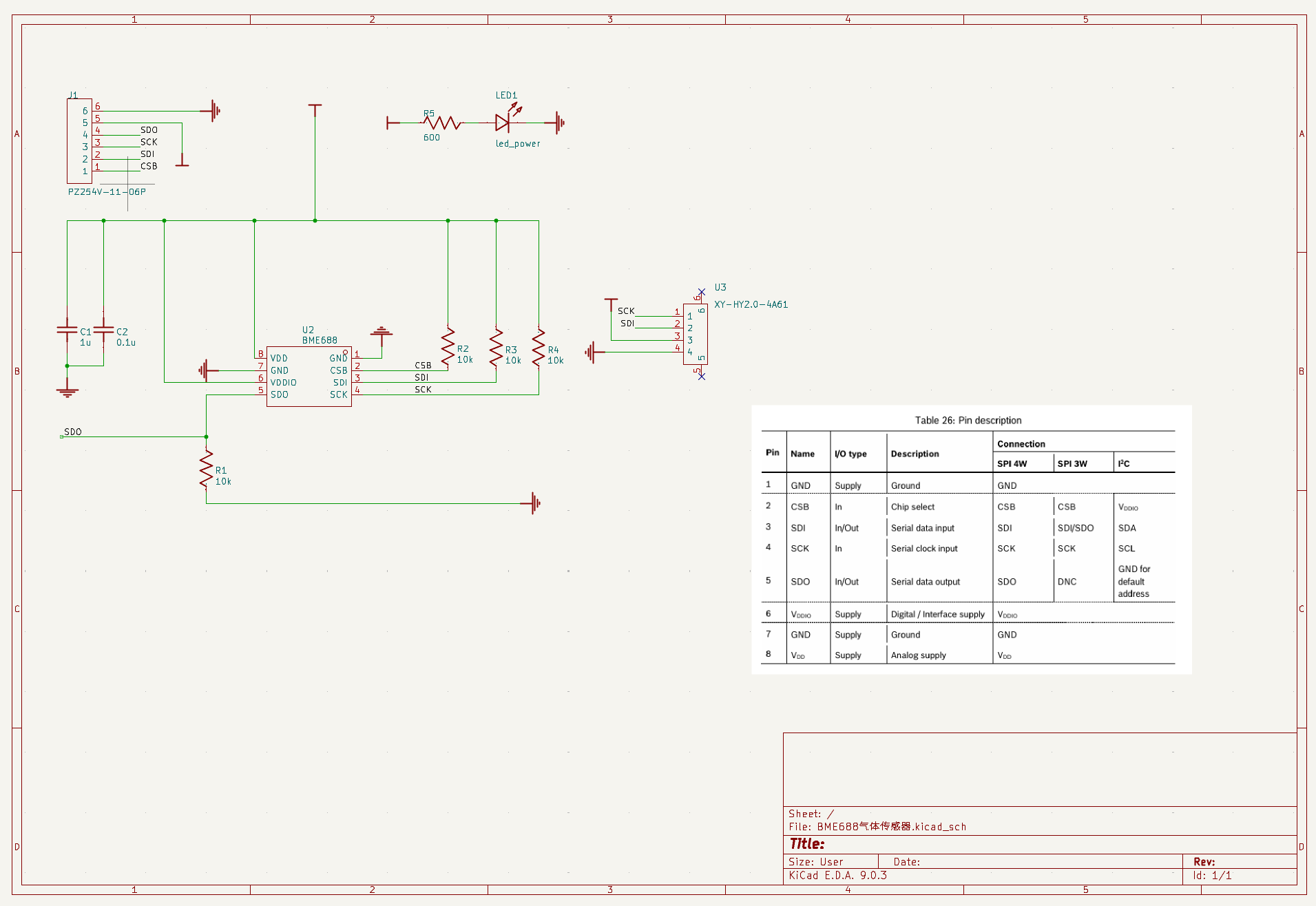The height and width of the screenshot is (906, 1316).
Task: Click the SDO label left of R1
Action: (x=72, y=432)
